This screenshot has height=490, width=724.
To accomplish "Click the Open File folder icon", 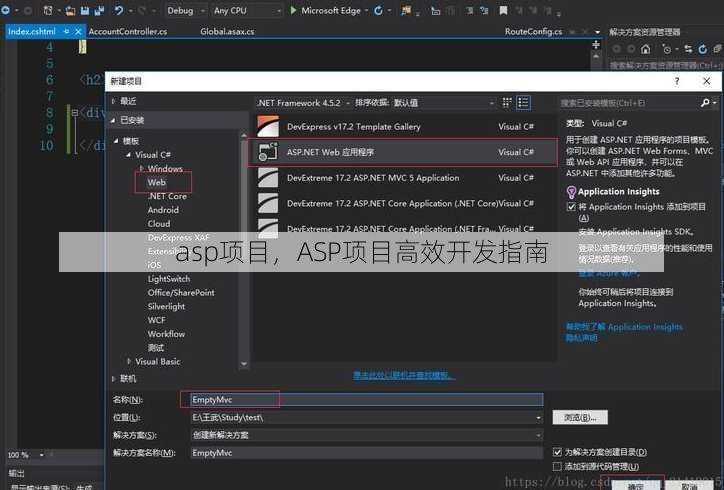I will pyautogui.click(x=70, y=10).
